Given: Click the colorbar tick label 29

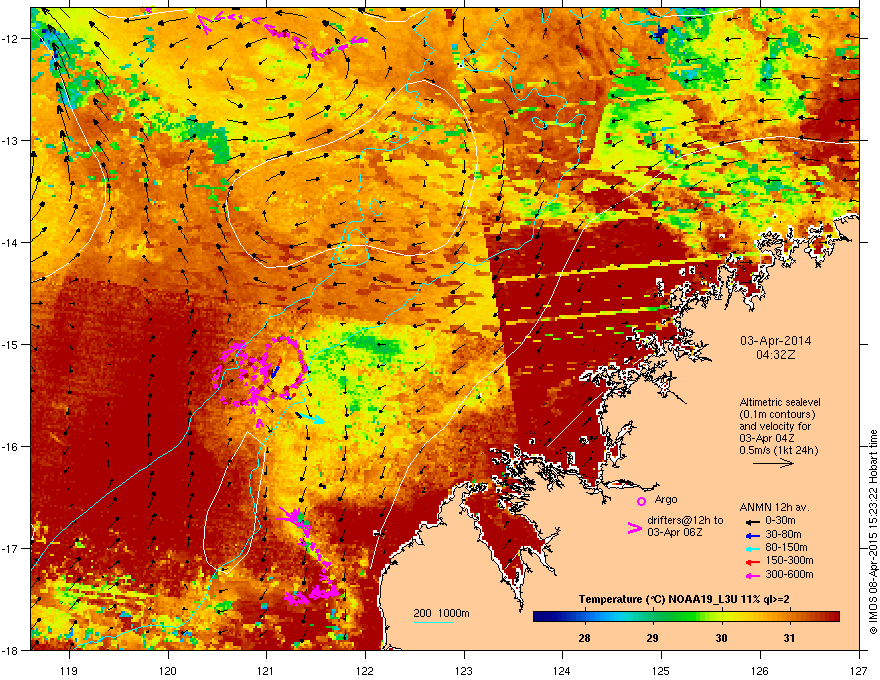Looking at the screenshot, I should click(652, 638).
